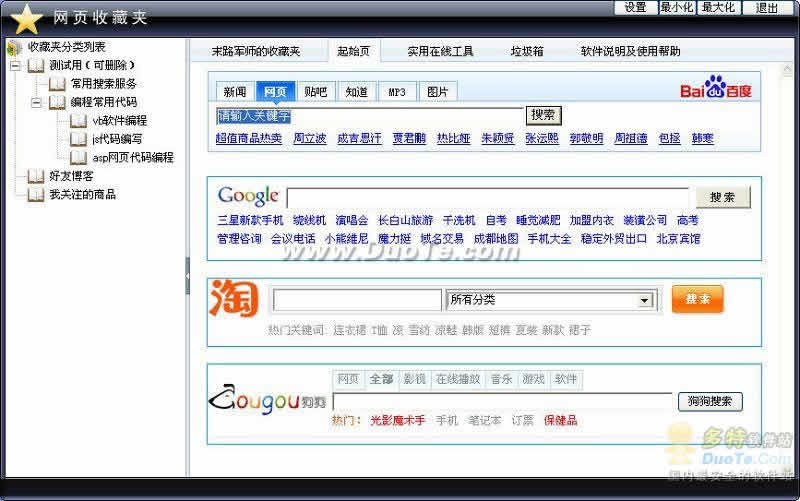Screen dimensions: 800x501
Task: Switch to 起始页 tab
Action: (x=354, y=51)
